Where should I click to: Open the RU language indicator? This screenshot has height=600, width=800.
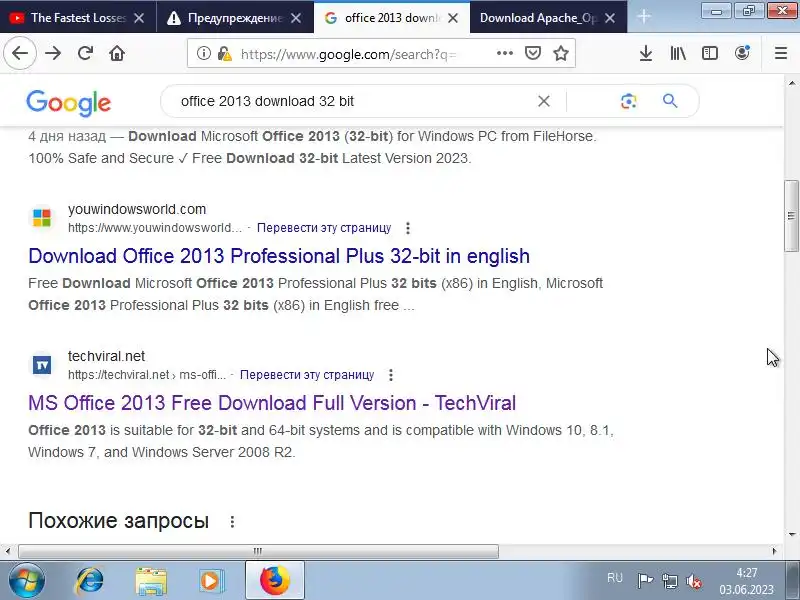(615, 578)
